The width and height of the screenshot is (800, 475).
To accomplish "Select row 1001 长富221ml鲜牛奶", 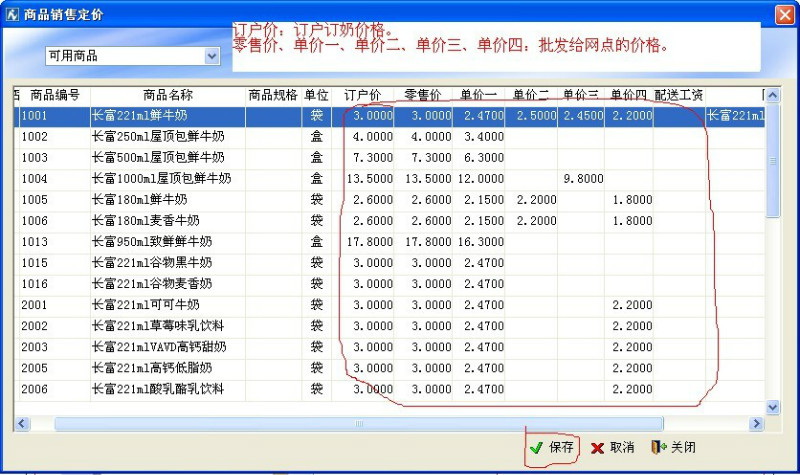I will point(390,116).
